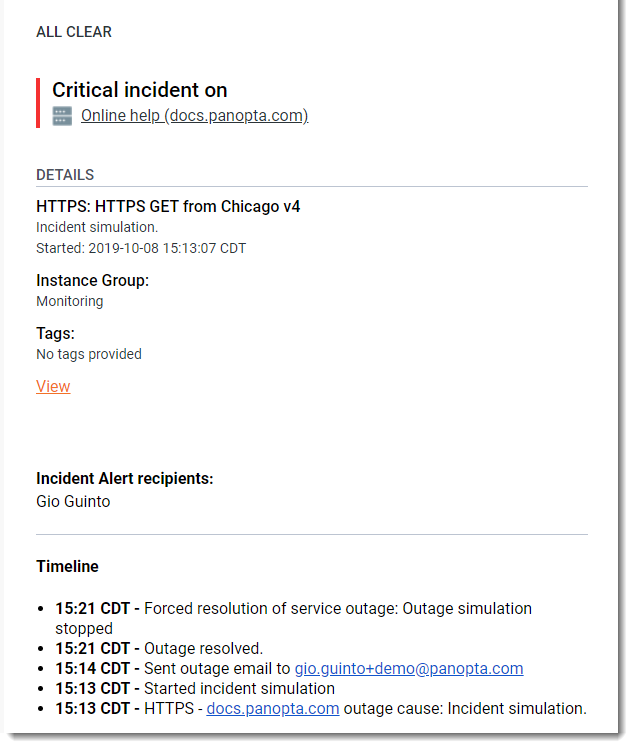Click the 'Outage resolved.' timeline entry
The image size is (633, 748).
coord(203,648)
